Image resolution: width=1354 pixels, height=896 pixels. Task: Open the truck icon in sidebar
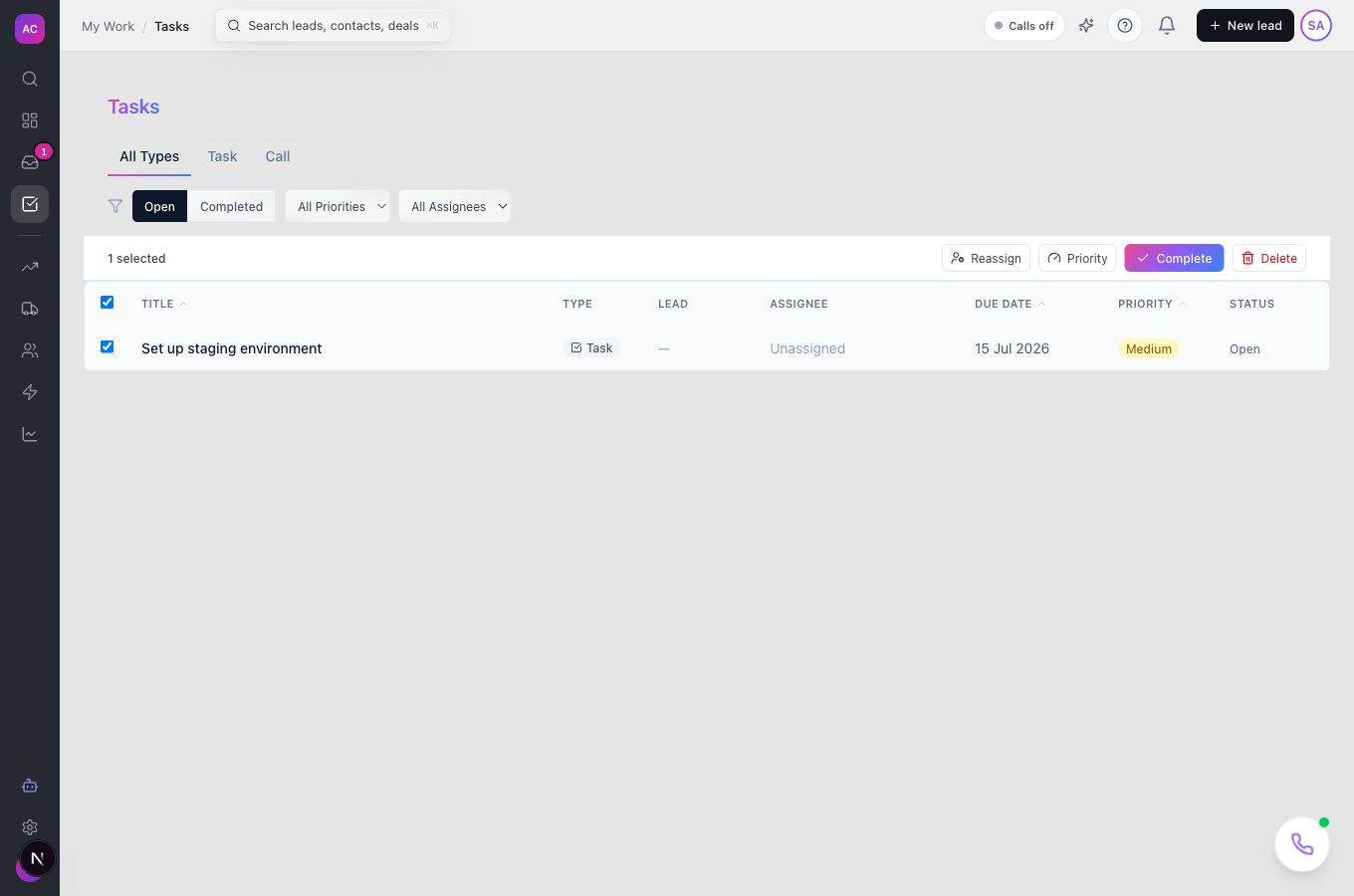(30, 309)
